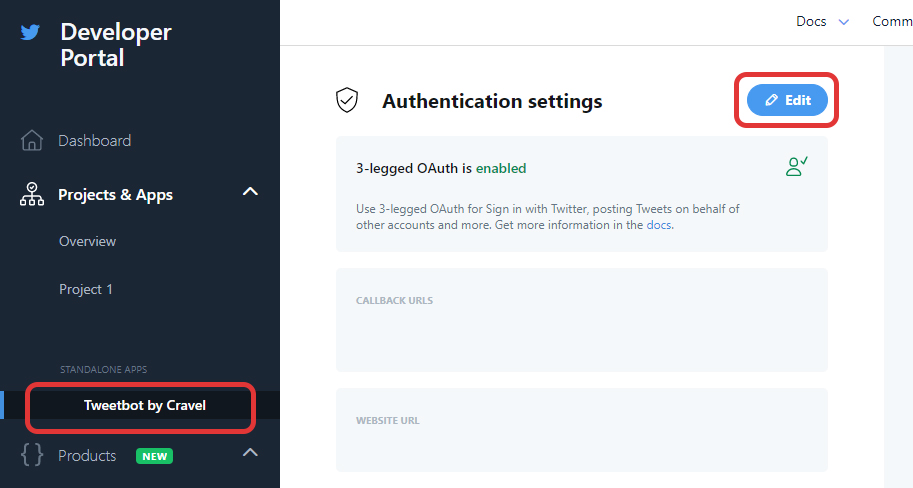Click the Projects & Apps hierarchy icon
The image size is (913, 488).
pyautogui.click(x=31, y=195)
